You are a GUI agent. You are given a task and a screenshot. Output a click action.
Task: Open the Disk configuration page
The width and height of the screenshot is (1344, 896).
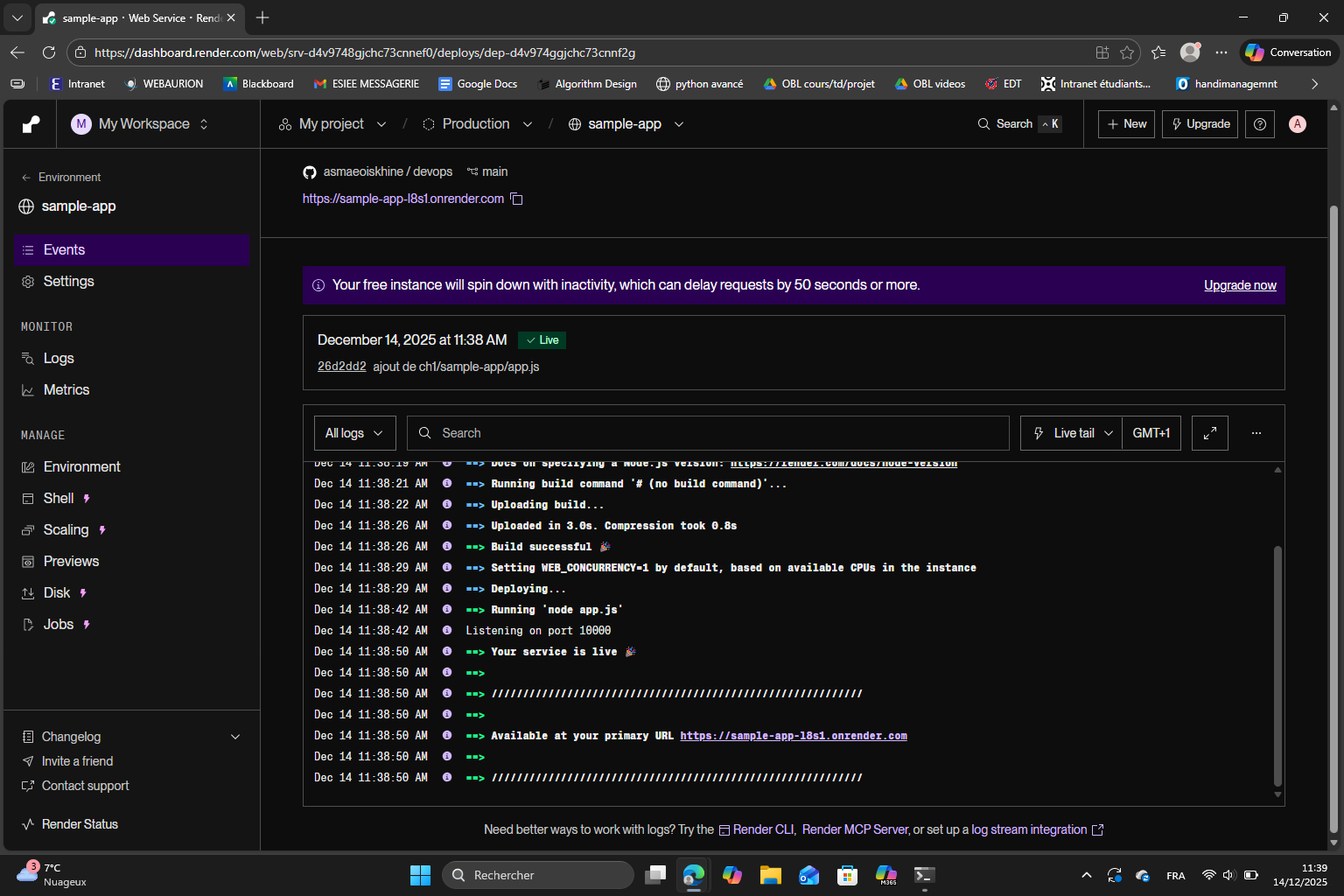point(58,592)
